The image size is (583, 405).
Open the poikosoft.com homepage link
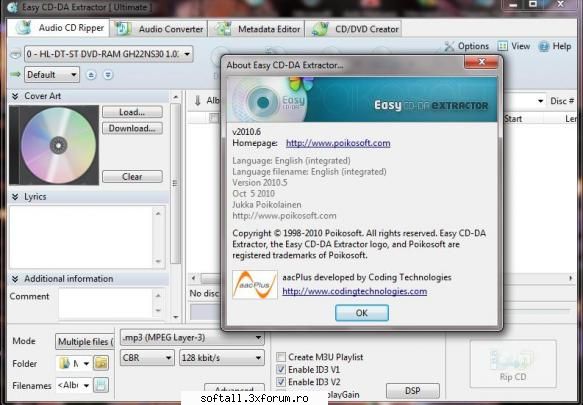pos(338,143)
